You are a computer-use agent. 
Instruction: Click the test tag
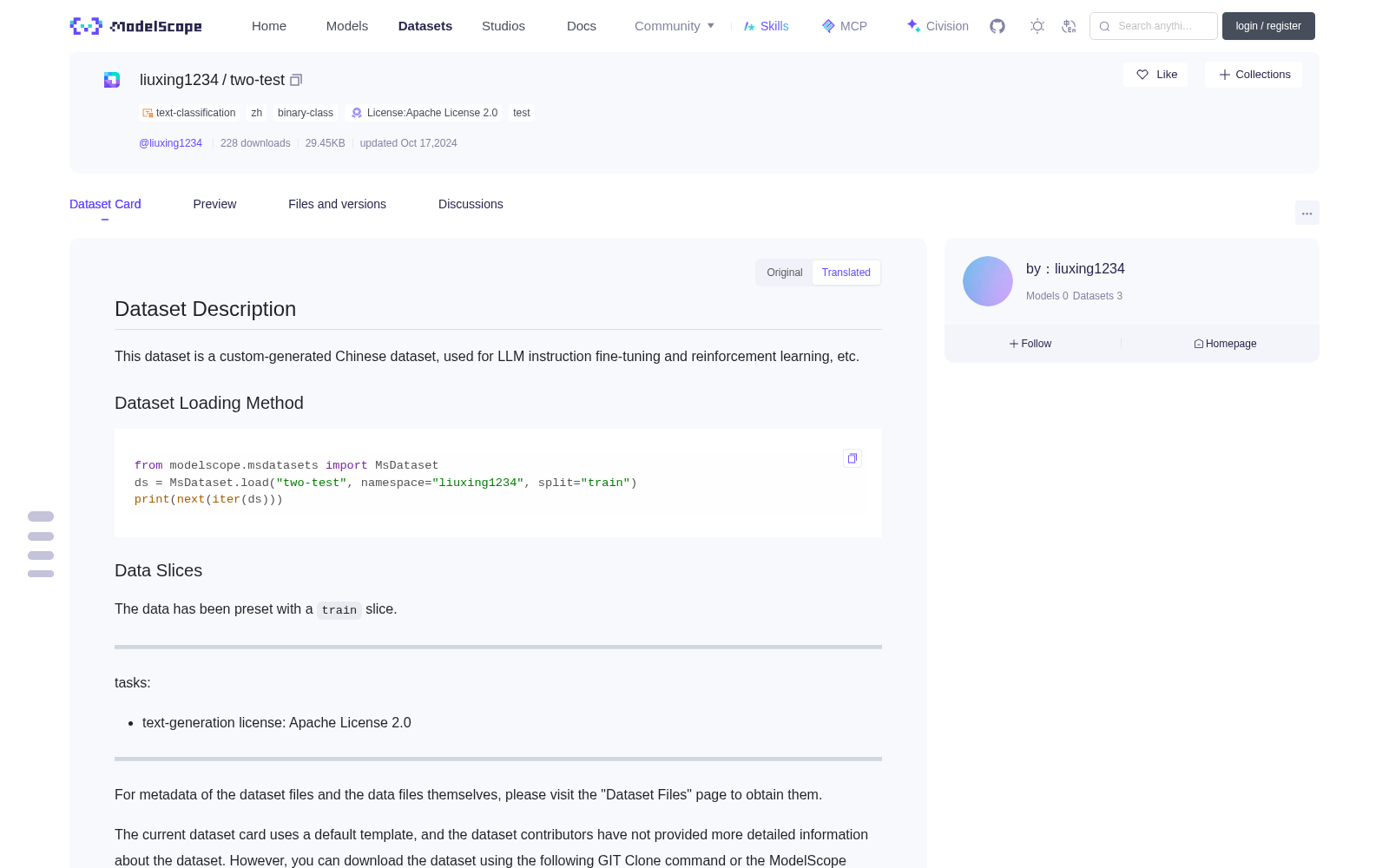coord(521,113)
